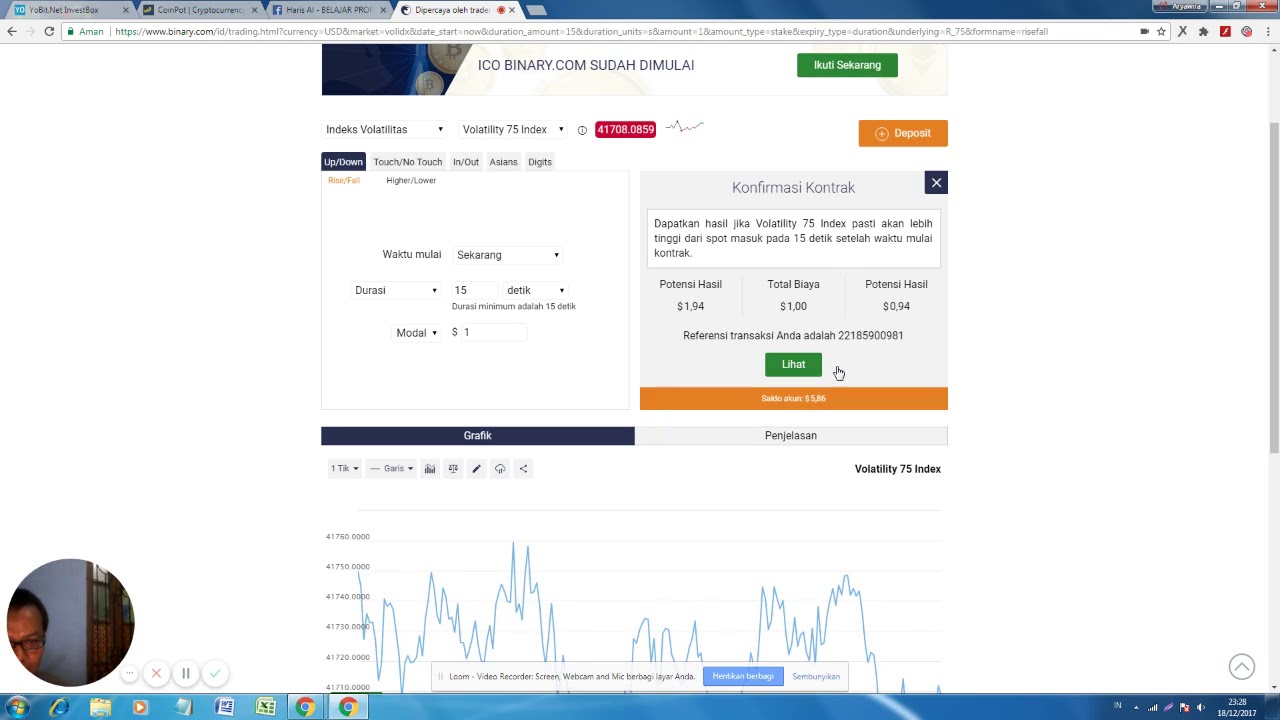Click the info icon beside Volatility 75 Index
This screenshot has width=1280, height=720.
[582, 130]
